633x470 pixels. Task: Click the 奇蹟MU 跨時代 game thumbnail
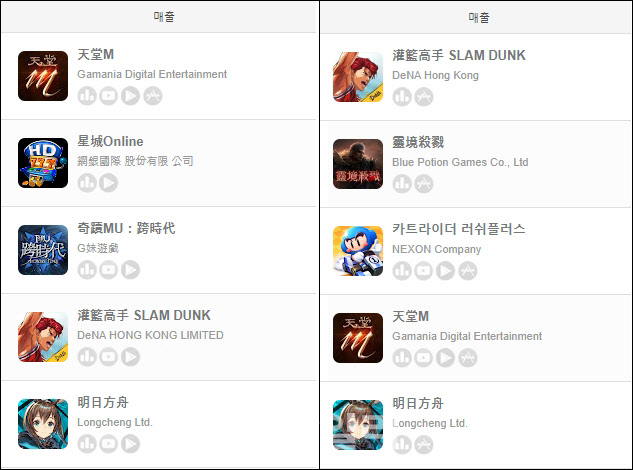coord(43,250)
